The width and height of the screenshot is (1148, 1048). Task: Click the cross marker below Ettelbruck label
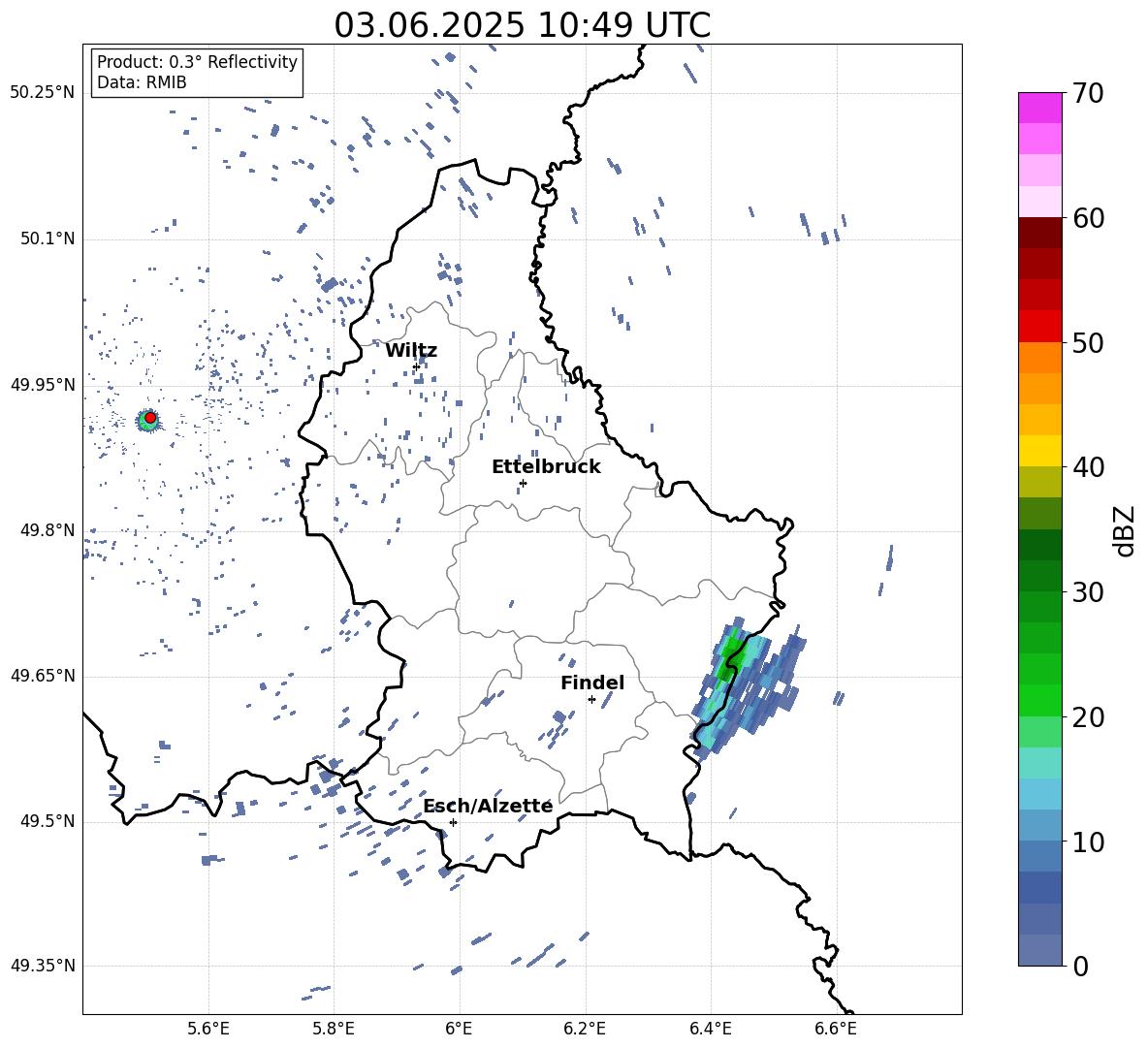[523, 483]
